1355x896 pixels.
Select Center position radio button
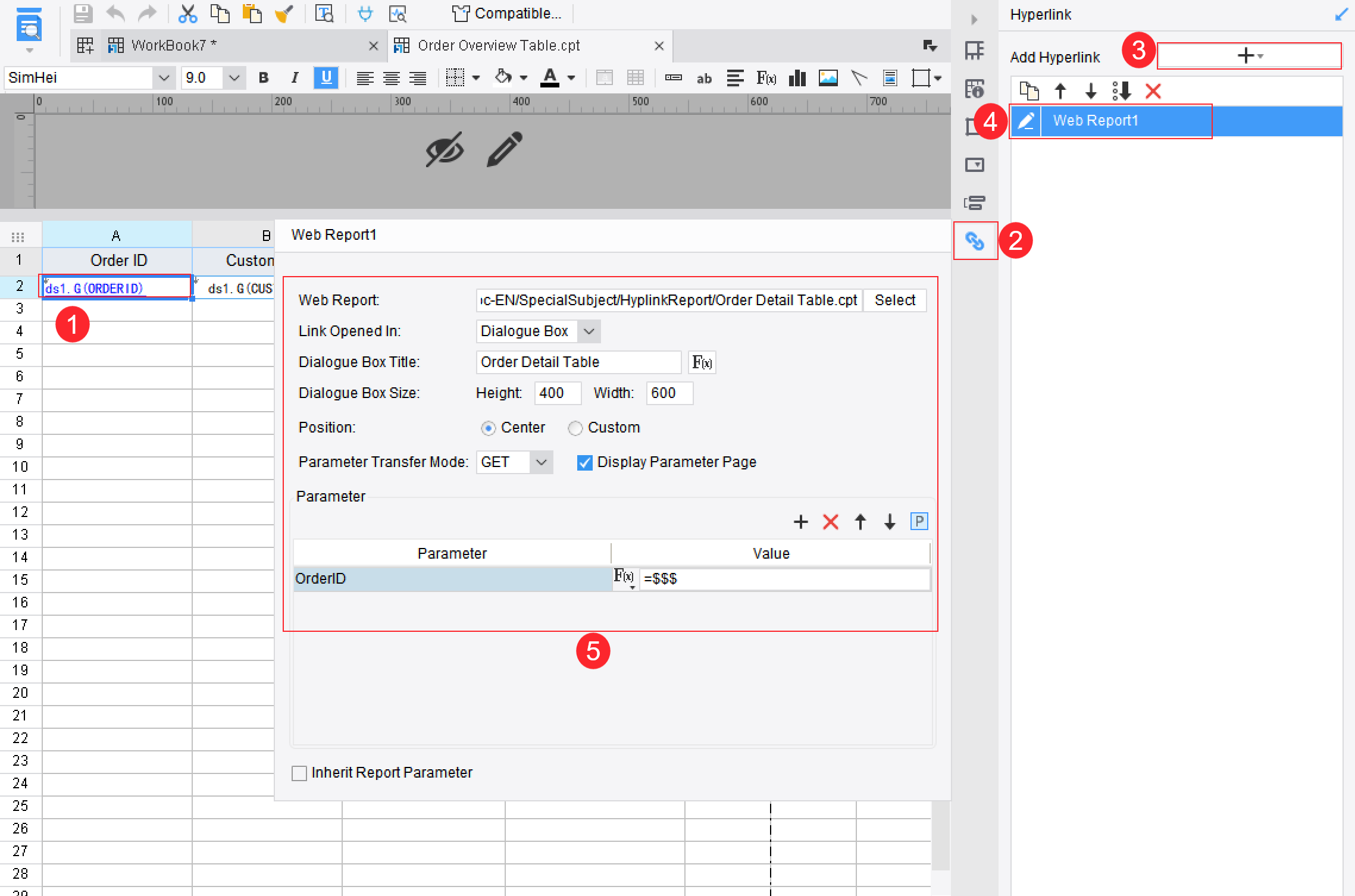click(488, 428)
